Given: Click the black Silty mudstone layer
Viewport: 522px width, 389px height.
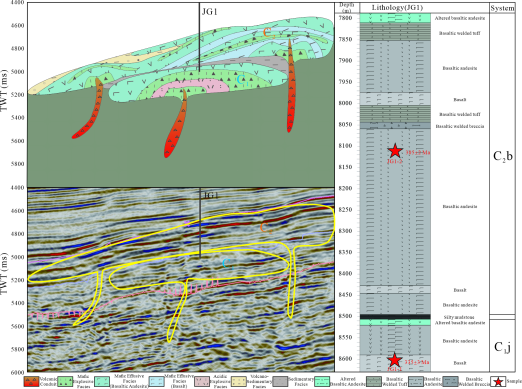Looking at the screenshot, I should pos(395,317).
